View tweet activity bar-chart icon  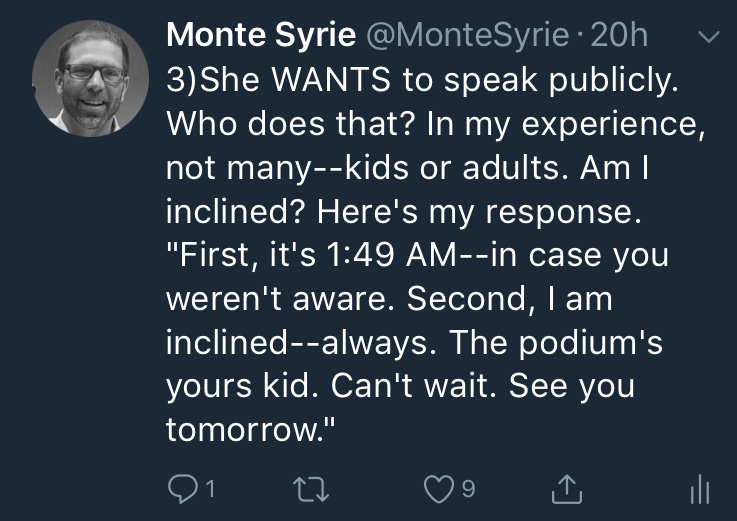[x=700, y=489]
